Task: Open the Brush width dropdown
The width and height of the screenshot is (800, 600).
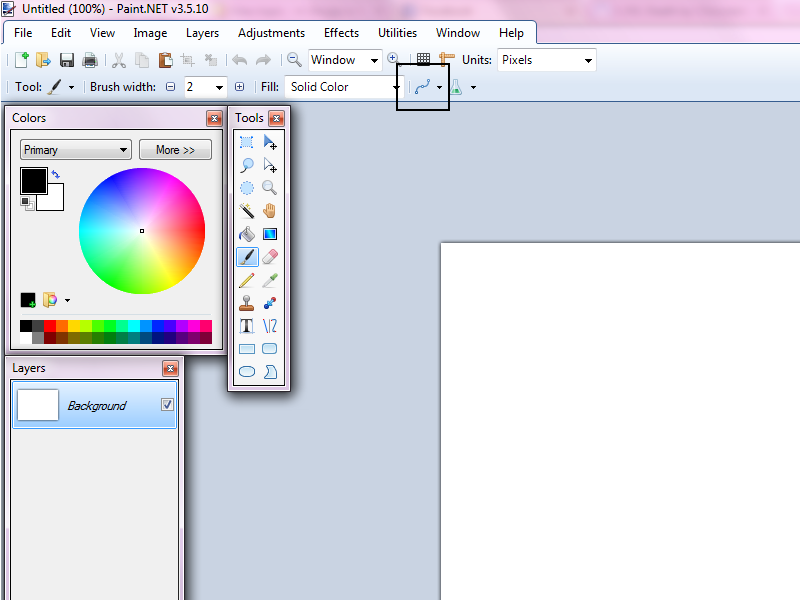Action: (219, 87)
